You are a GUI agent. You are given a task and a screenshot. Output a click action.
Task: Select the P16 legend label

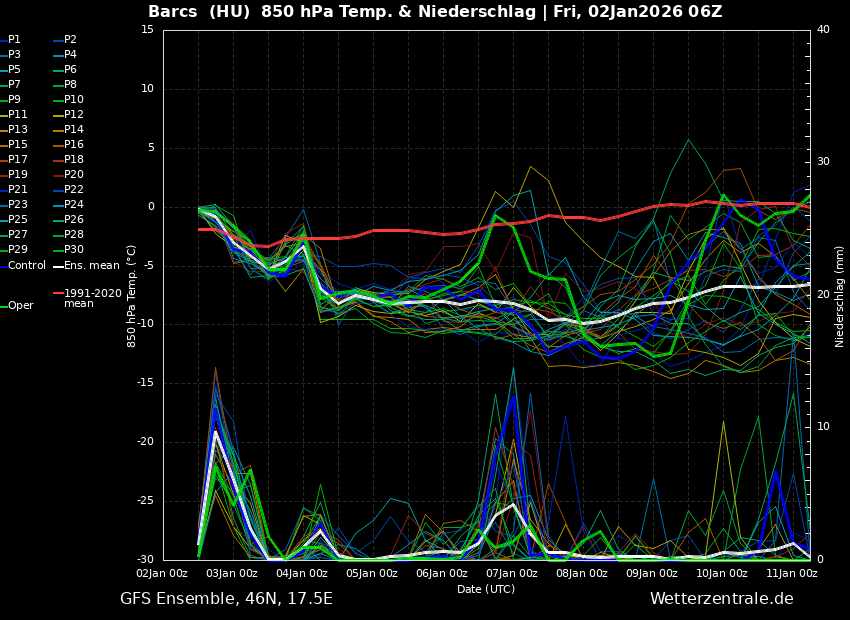click(73, 145)
